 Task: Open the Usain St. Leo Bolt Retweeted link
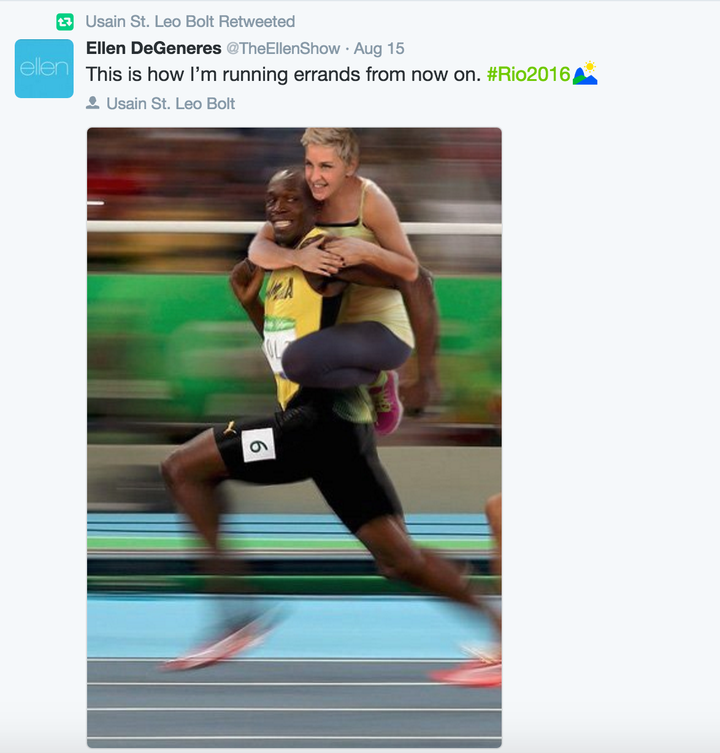click(x=190, y=22)
